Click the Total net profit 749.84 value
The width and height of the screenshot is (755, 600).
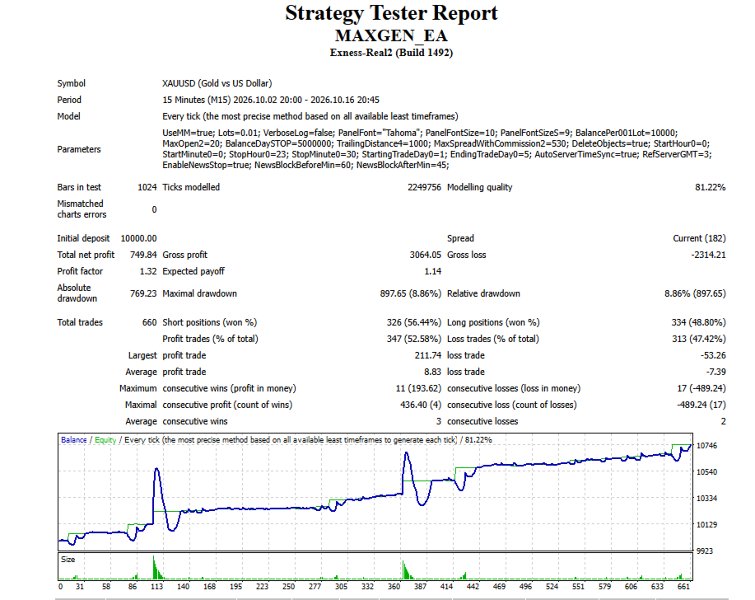point(143,255)
